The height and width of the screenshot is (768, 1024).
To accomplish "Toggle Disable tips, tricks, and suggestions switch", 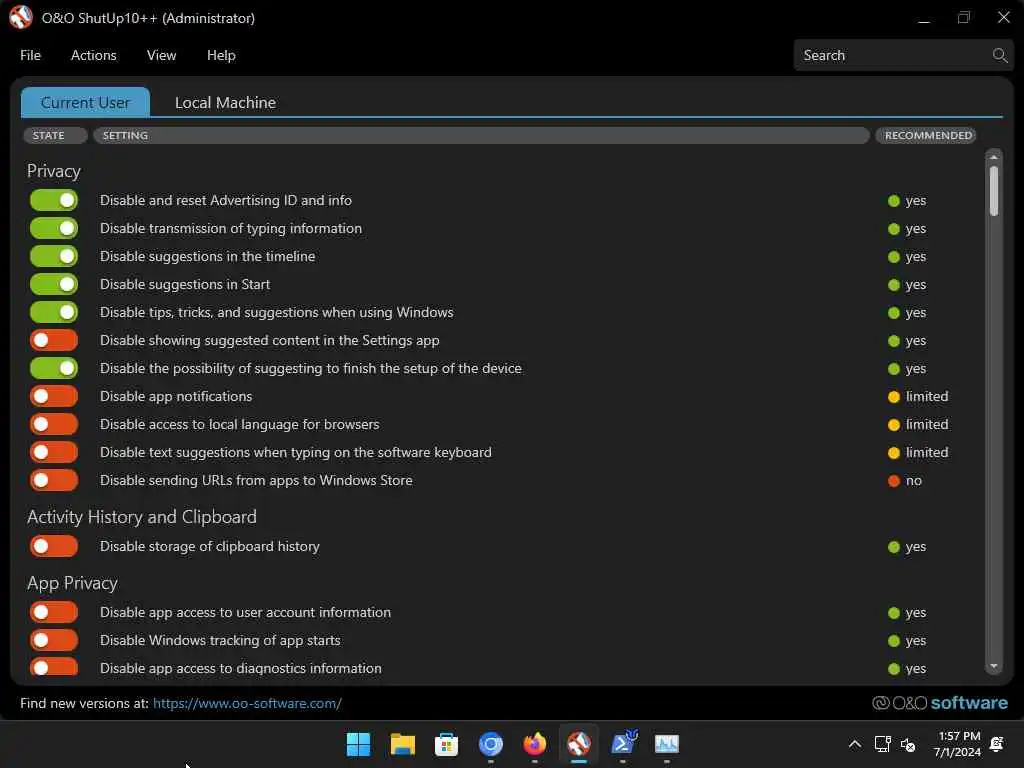I will [54, 313].
